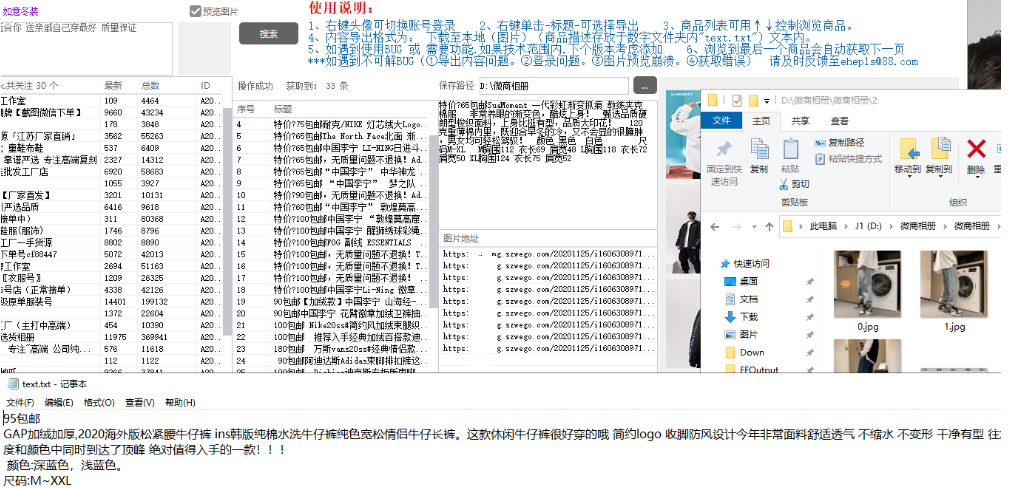
Task: Click the 序号 column header
Action: (x=245, y=109)
